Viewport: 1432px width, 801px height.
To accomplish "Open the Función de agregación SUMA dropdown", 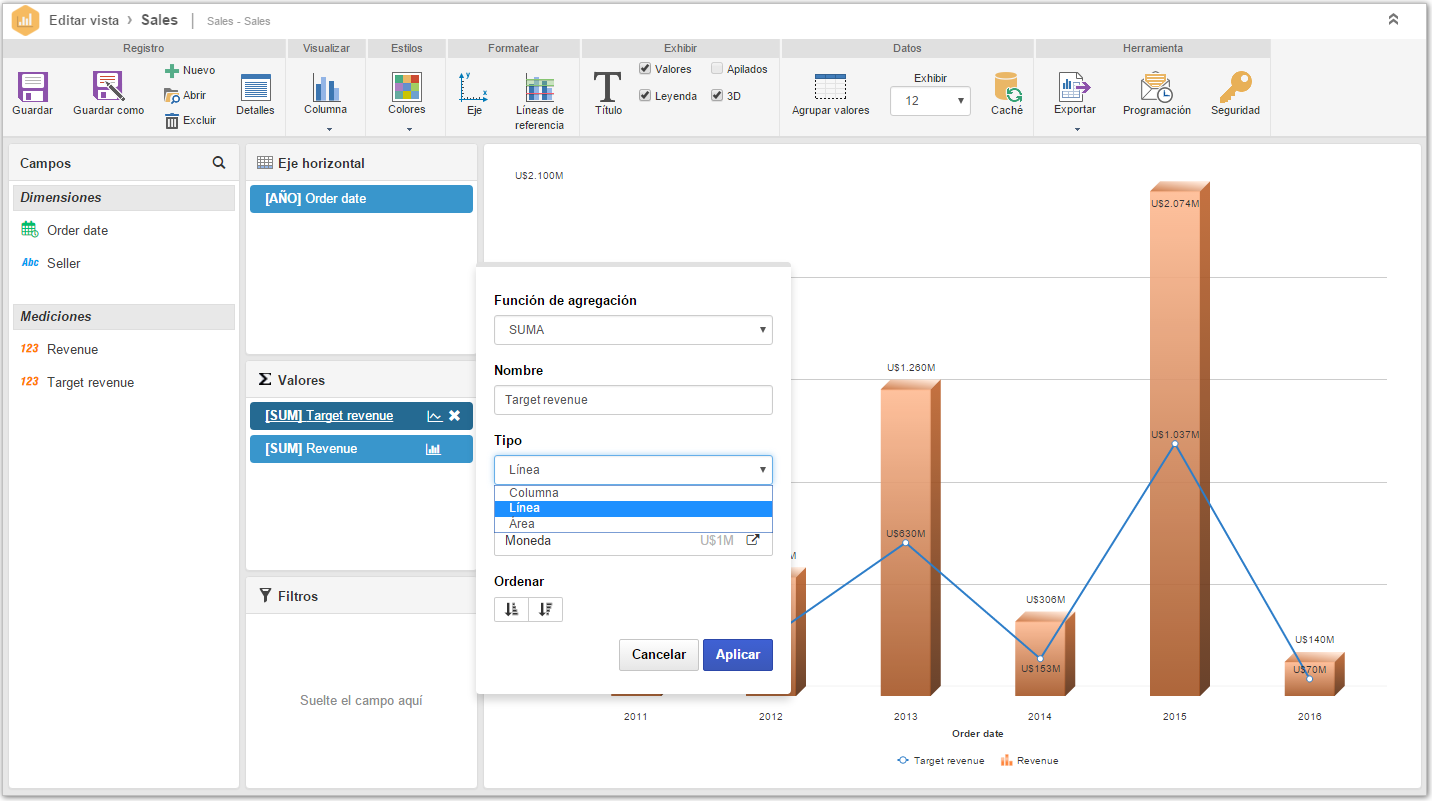I will click(633, 330).
